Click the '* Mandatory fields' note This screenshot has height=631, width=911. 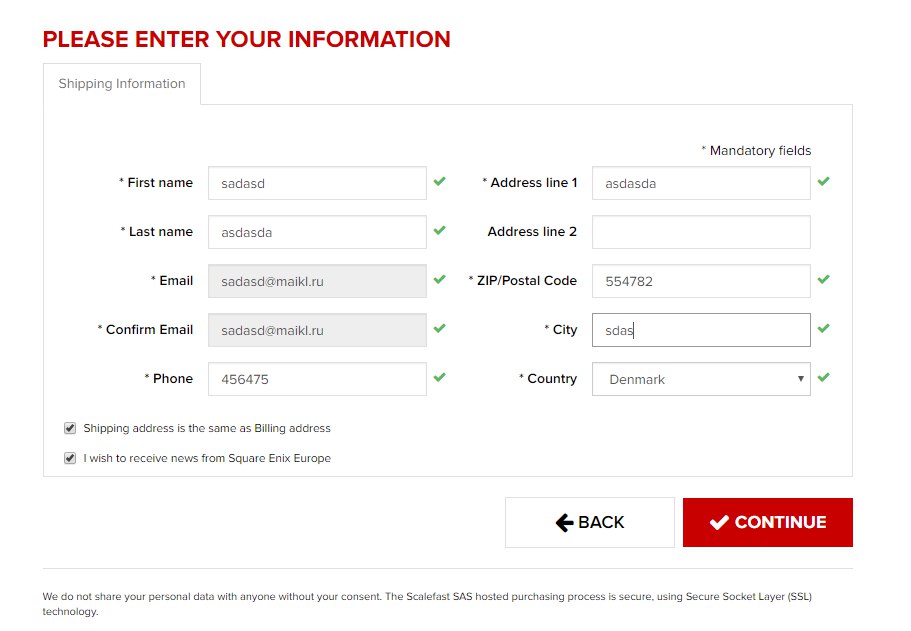coord(756,150)
